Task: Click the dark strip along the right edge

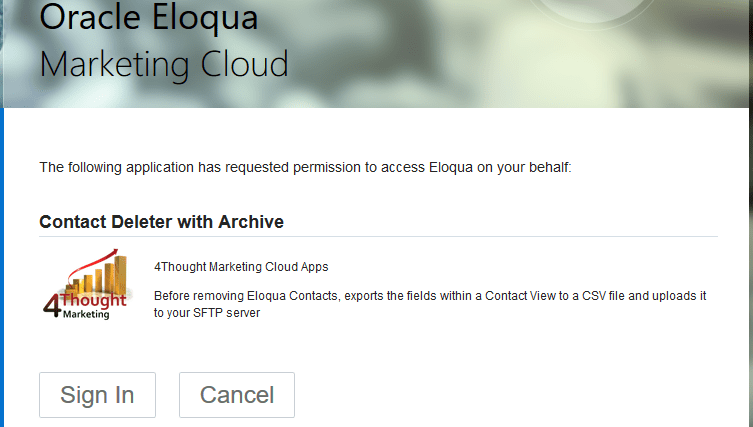Action: pyautogui.click(x=751, y=213)
